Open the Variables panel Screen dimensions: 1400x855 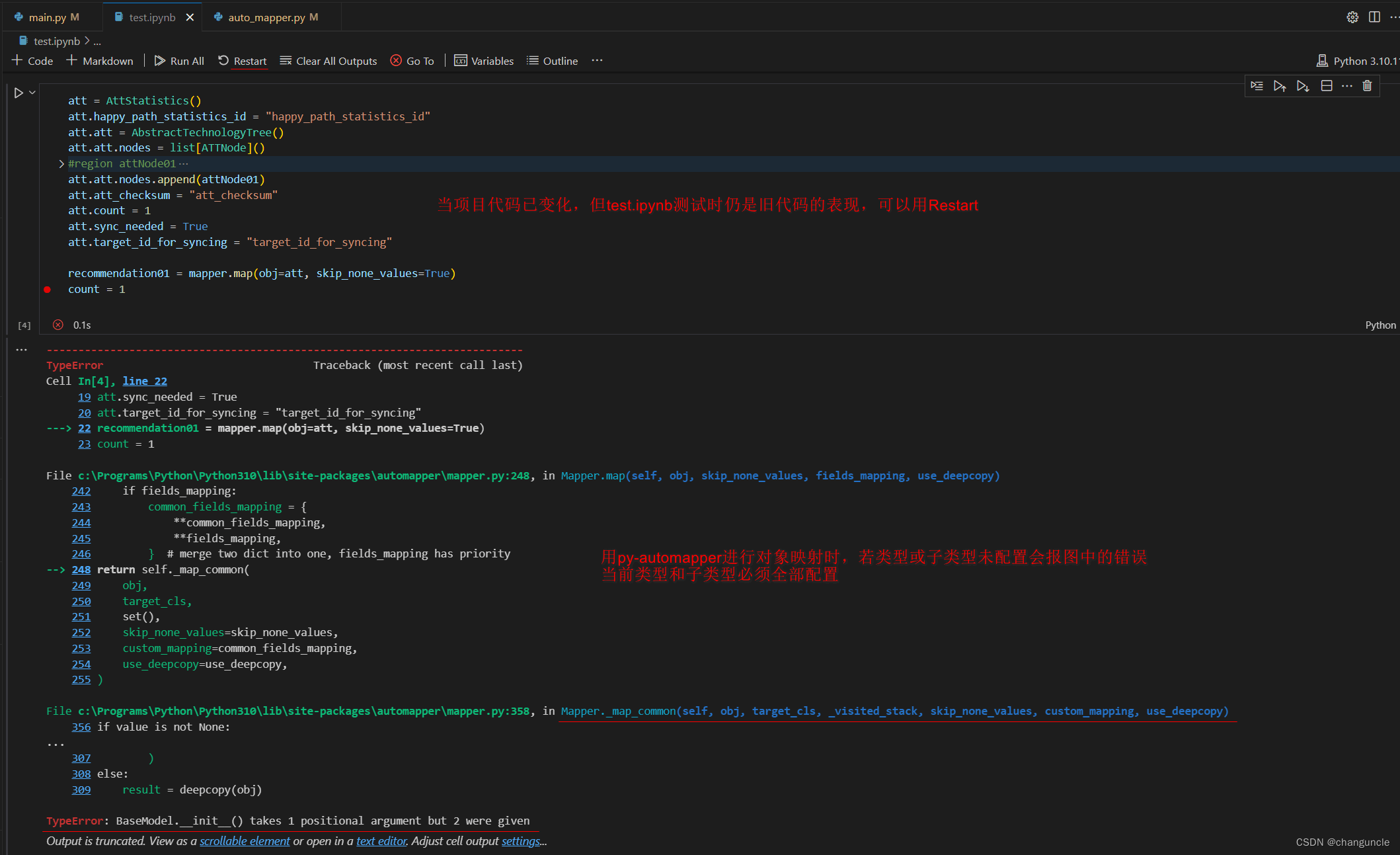point(484,61)
